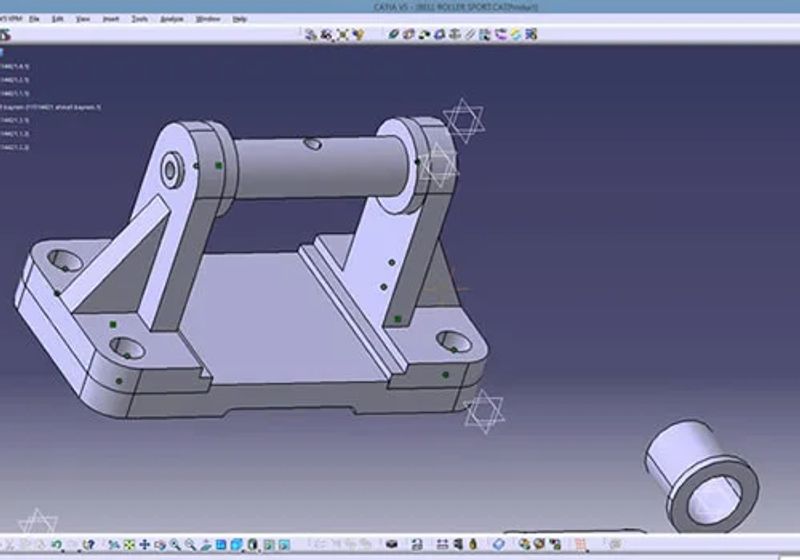Open the Edit menu
This screenshot has width=800, height=560.
[58, 19]
